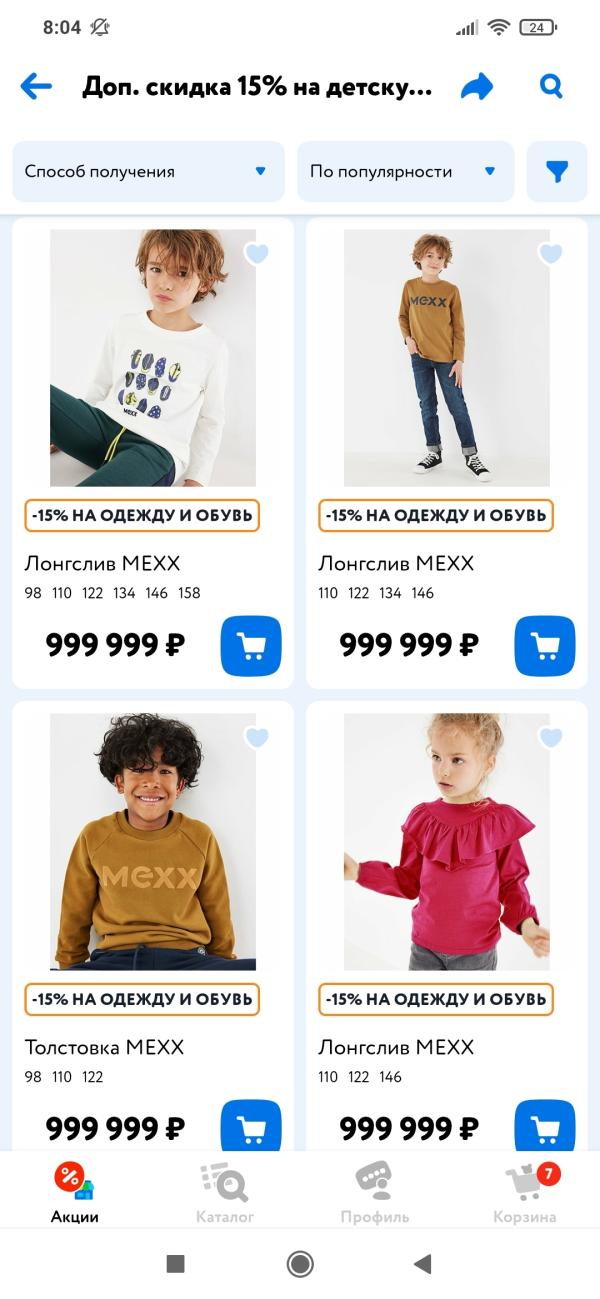Tap the Android home circle button

pyautogui.click(x=300, y=1264)
